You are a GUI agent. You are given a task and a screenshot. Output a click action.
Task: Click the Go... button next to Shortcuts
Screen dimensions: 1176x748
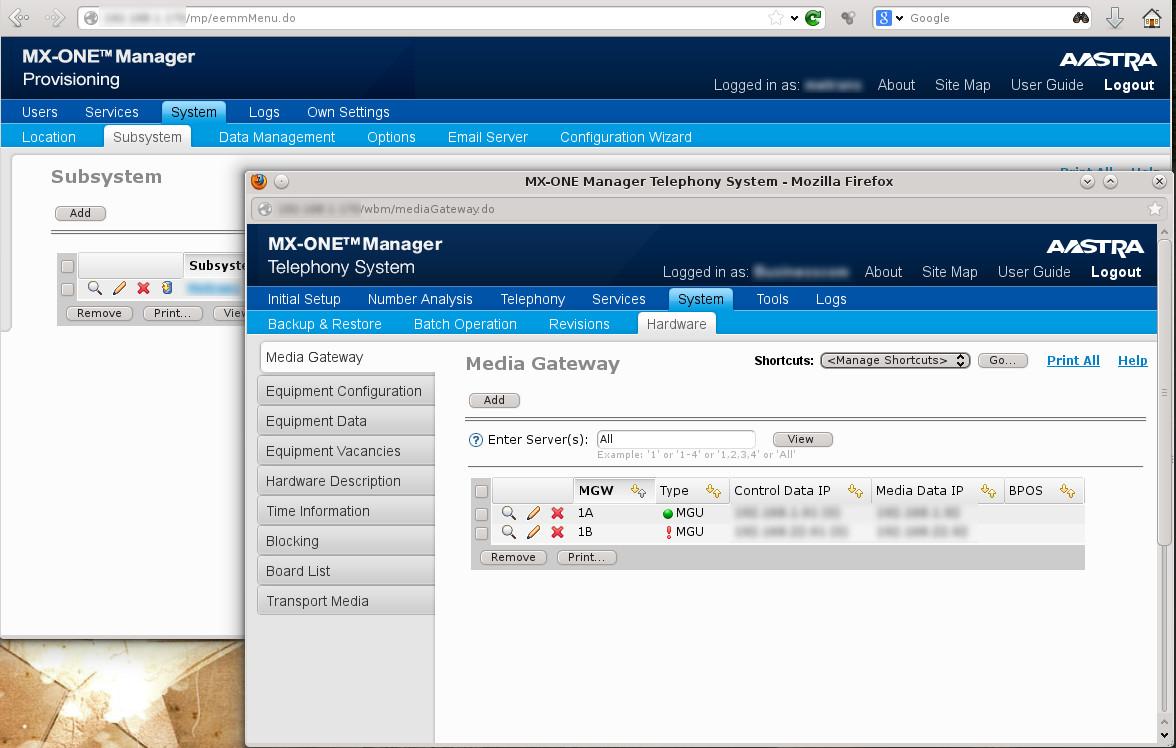(x=1003, y=361)
